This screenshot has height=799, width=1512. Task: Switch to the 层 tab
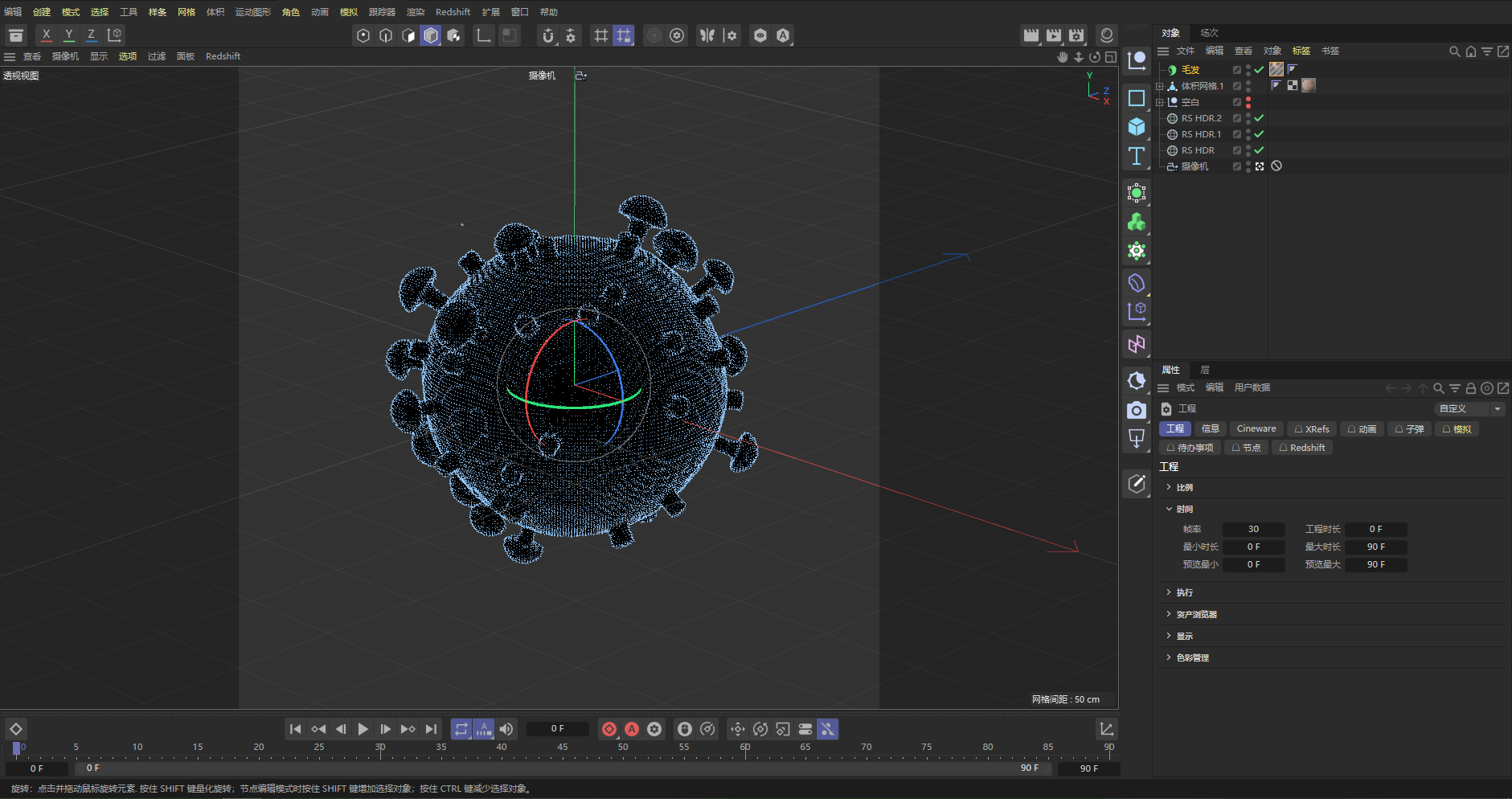(1205, 371)
